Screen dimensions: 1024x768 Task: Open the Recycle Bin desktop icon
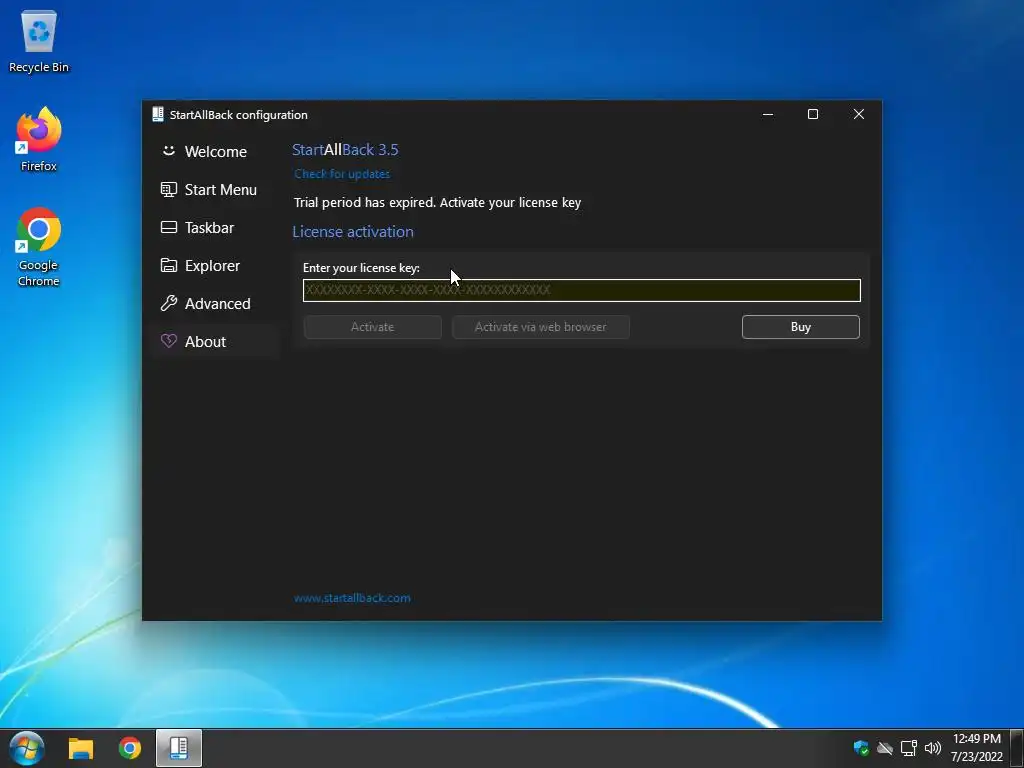click(x=39, y=42)
